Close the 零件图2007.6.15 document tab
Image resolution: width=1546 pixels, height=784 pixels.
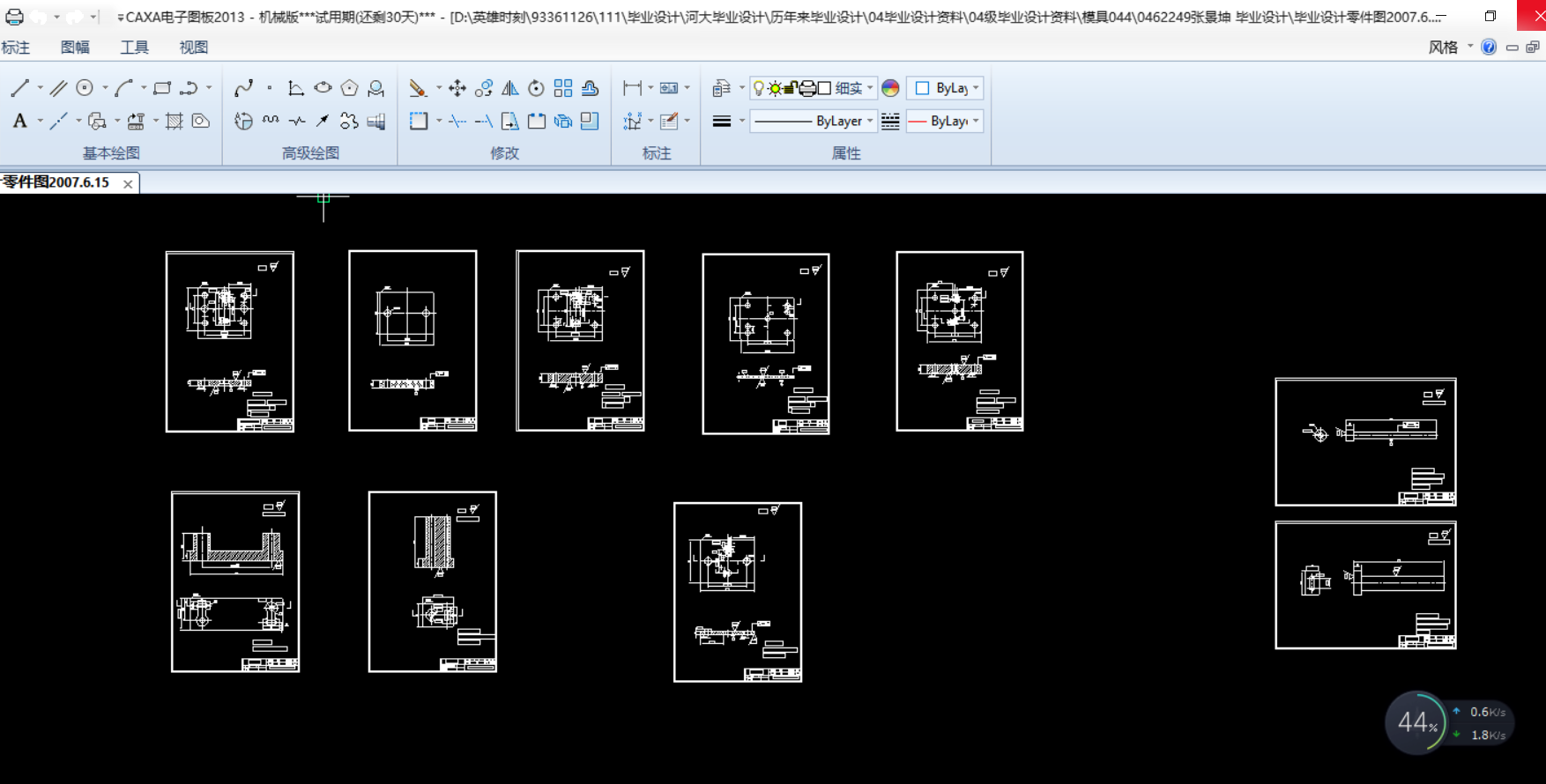pos(128,183)
